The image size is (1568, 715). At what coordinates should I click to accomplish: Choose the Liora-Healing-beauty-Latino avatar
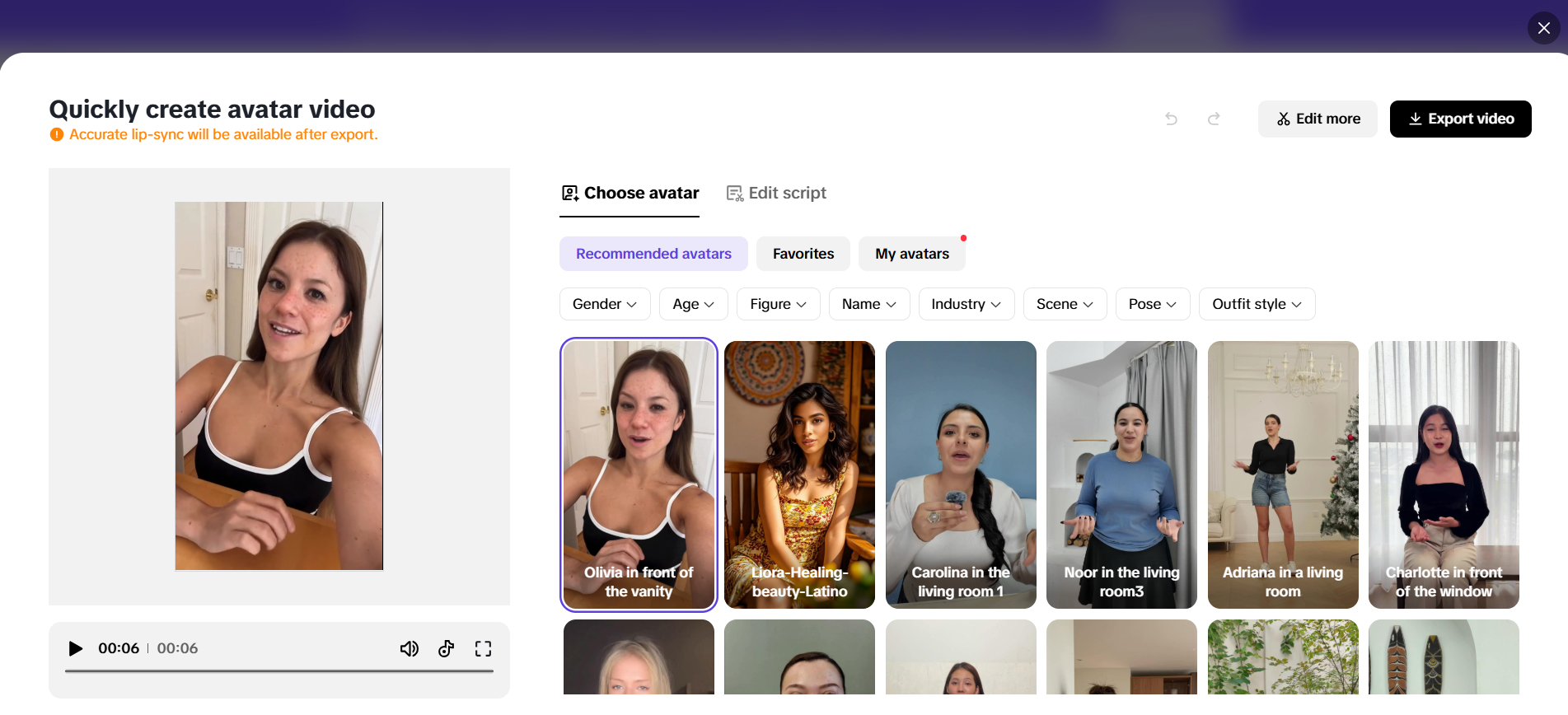pos(799,474)
